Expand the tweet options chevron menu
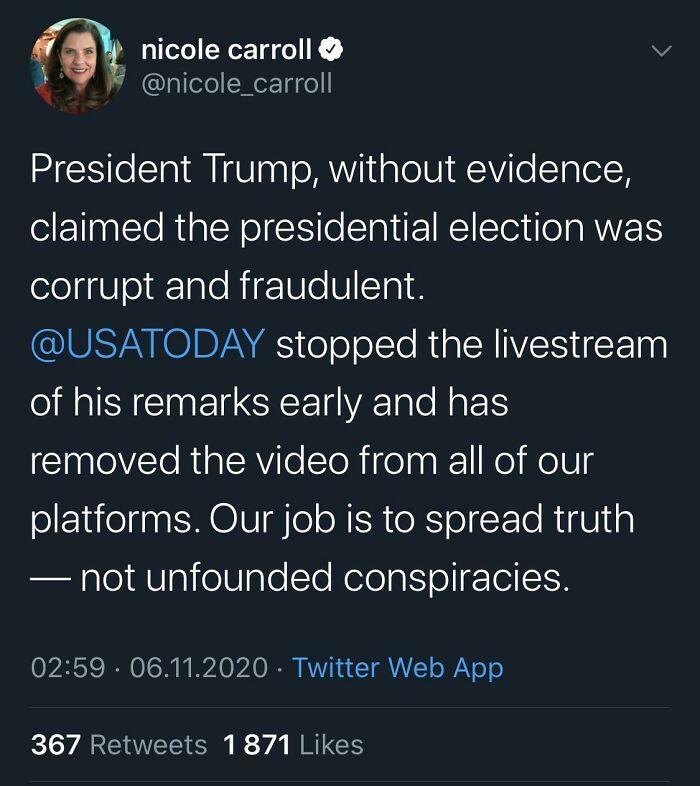This screenshot has height=786, width=700. 661,50
